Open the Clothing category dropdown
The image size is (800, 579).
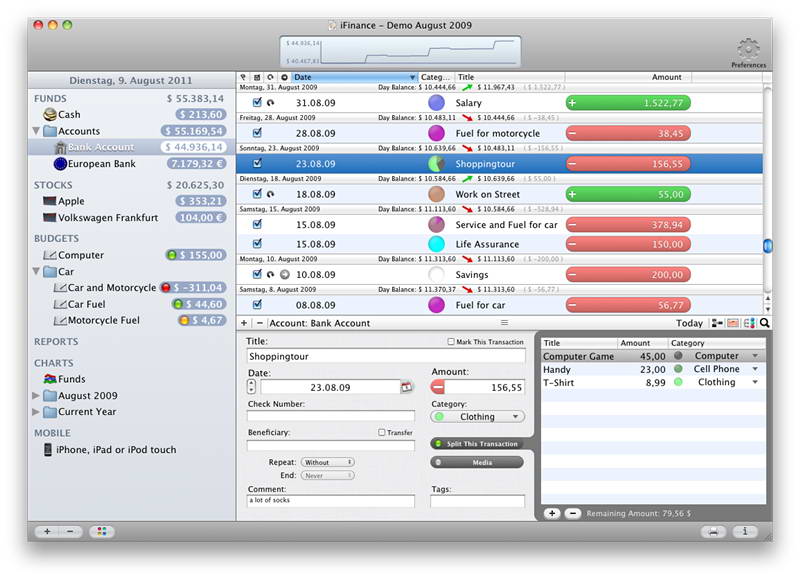[x=478, y=417]
